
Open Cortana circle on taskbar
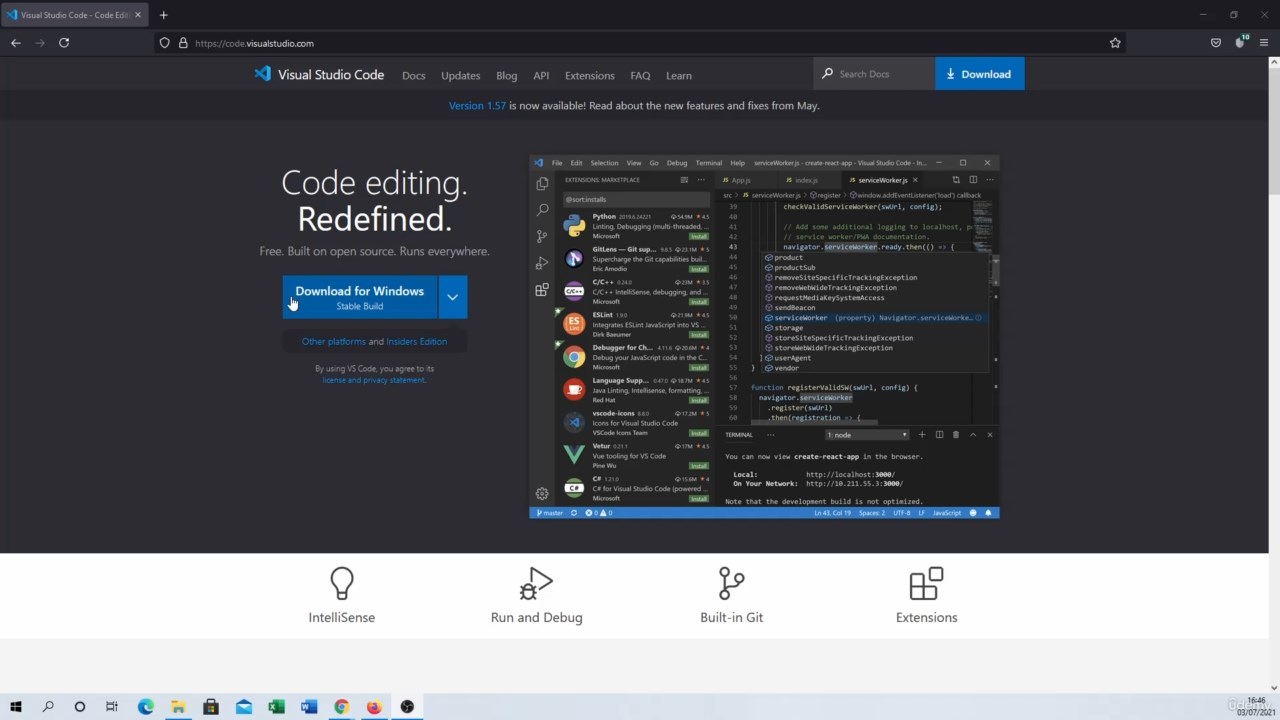point(80,707)
